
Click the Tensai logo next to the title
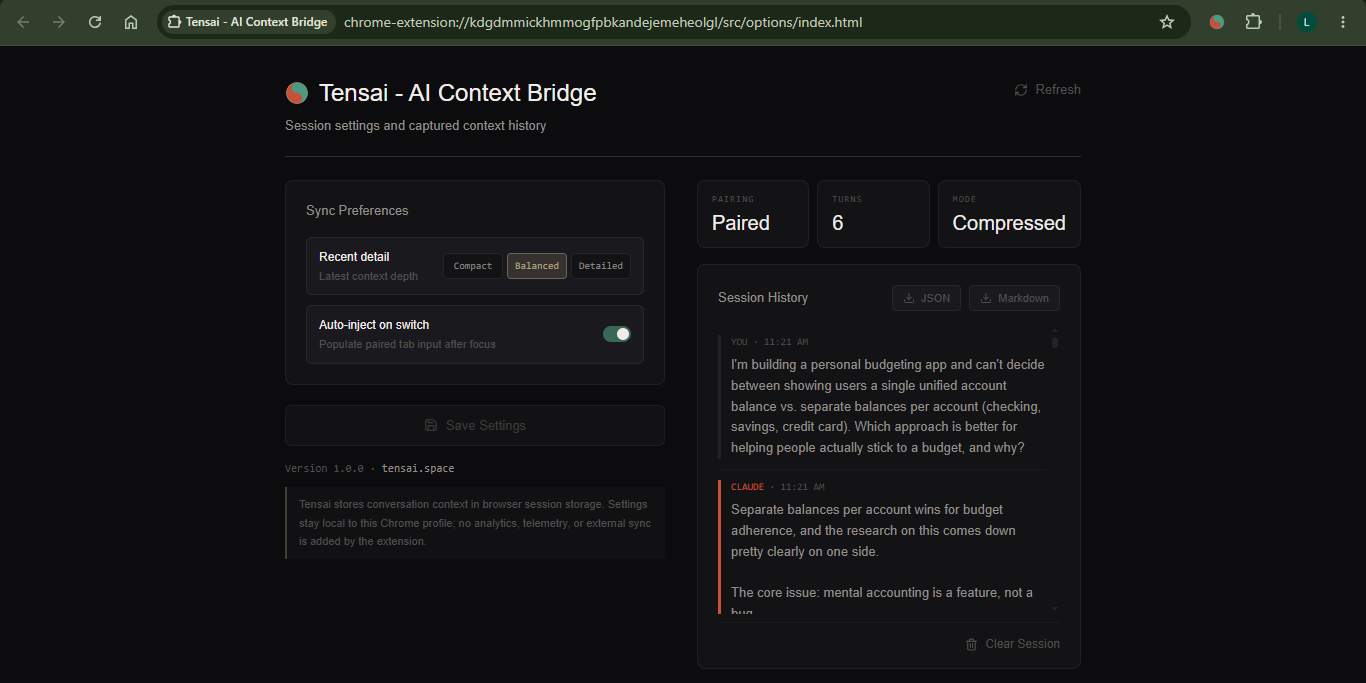click(296, 93)
